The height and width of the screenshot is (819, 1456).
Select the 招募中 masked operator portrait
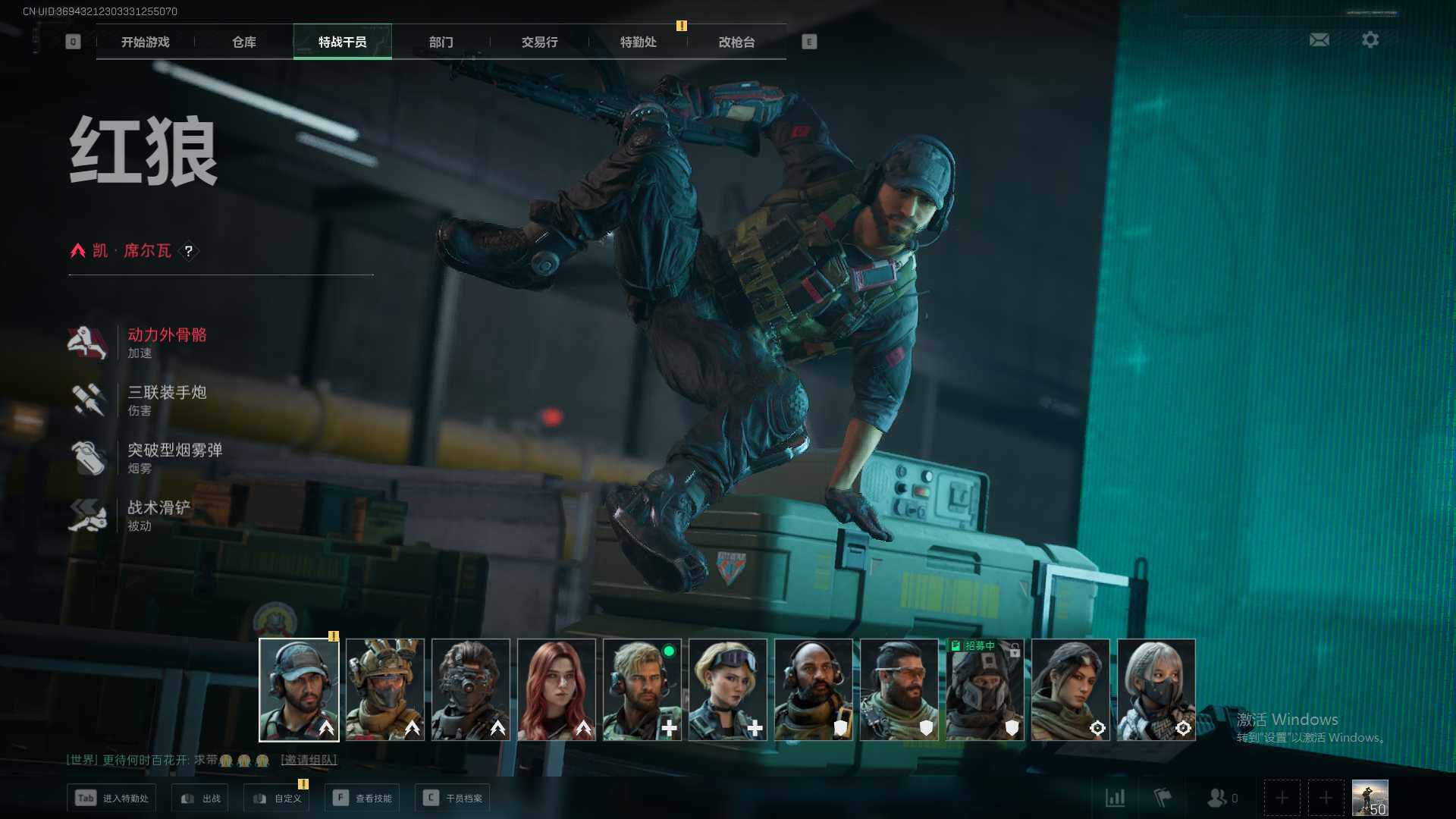tap(985, 689)
